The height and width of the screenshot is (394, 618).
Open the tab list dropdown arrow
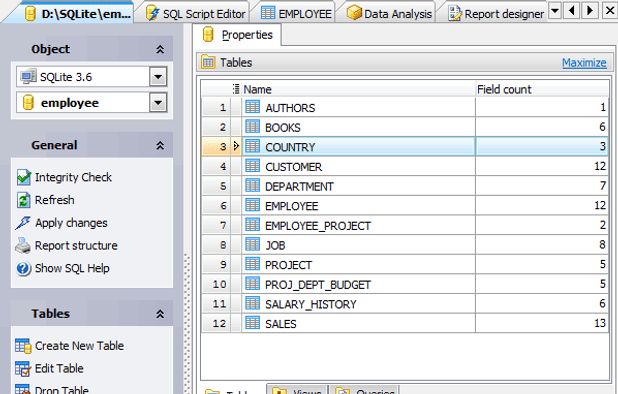[555, 10]
